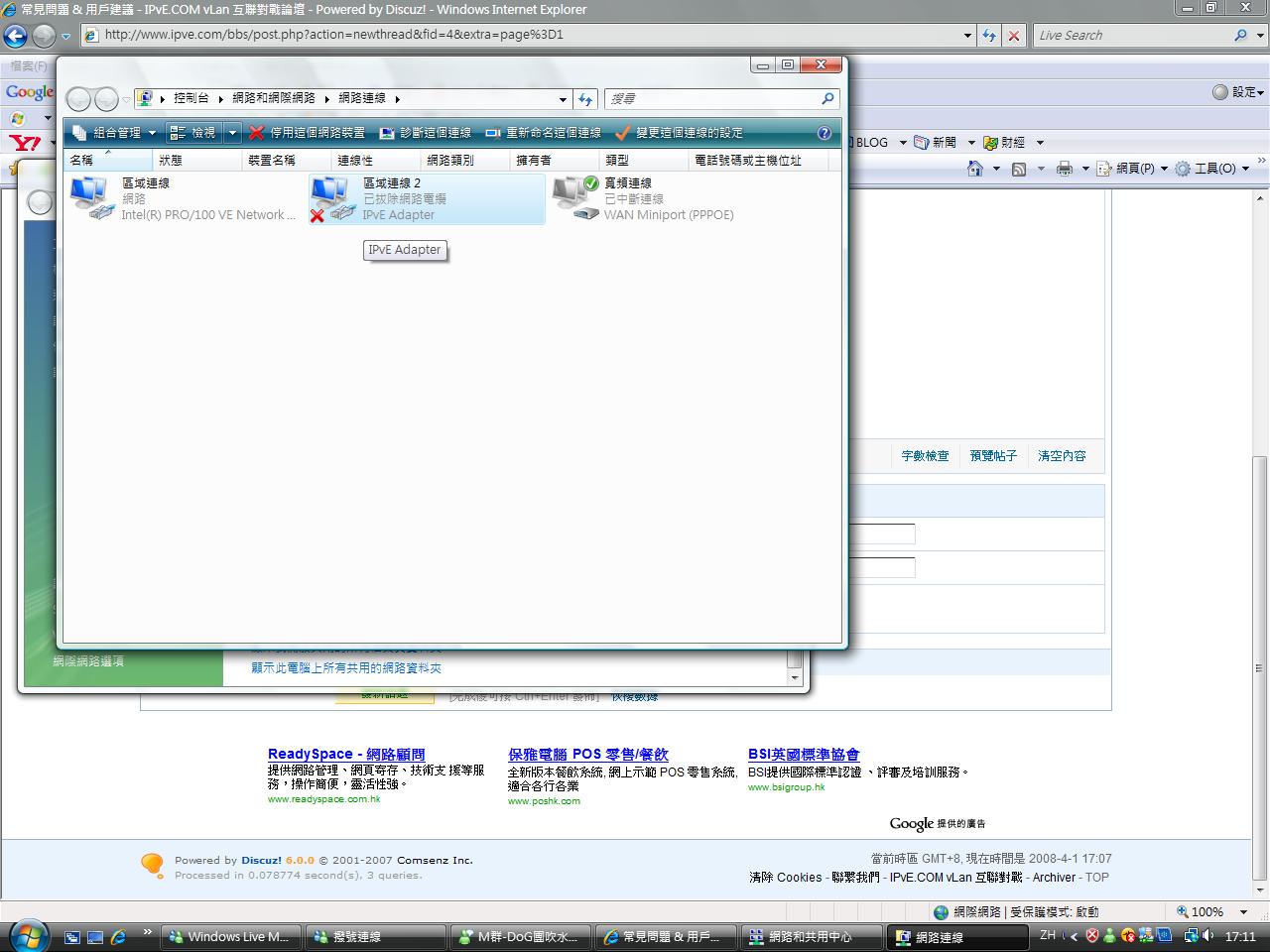This screenshot has height=952, width=1270.
Task: Click the volume speaker icon in system tray
Action: pyautogui.click(x=1207, y=935)
